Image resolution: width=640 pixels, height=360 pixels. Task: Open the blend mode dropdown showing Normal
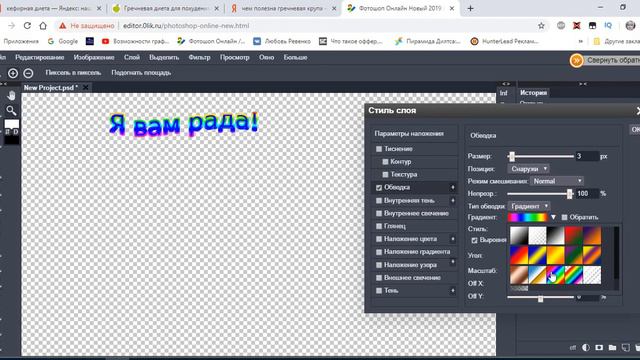click(557, 181)
